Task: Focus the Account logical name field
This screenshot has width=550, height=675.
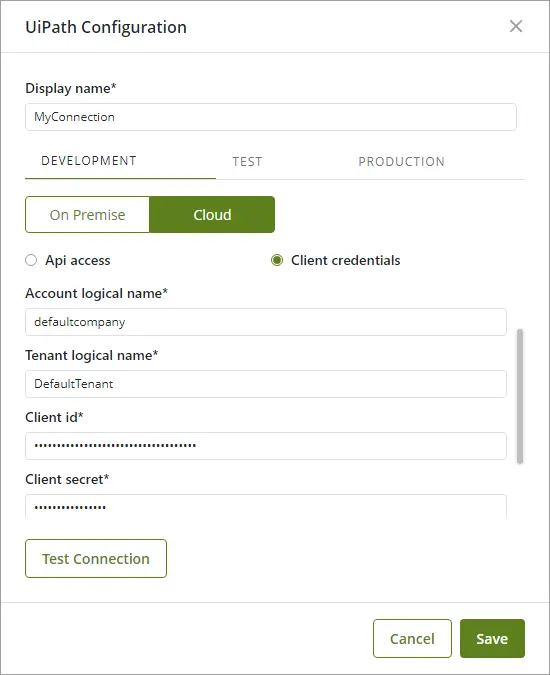Action: click(266, 322)
